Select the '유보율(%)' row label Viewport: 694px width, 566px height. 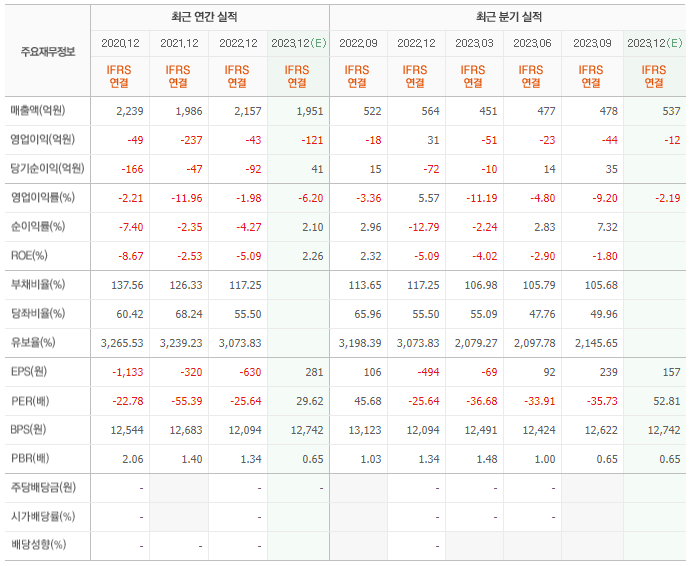33,343
